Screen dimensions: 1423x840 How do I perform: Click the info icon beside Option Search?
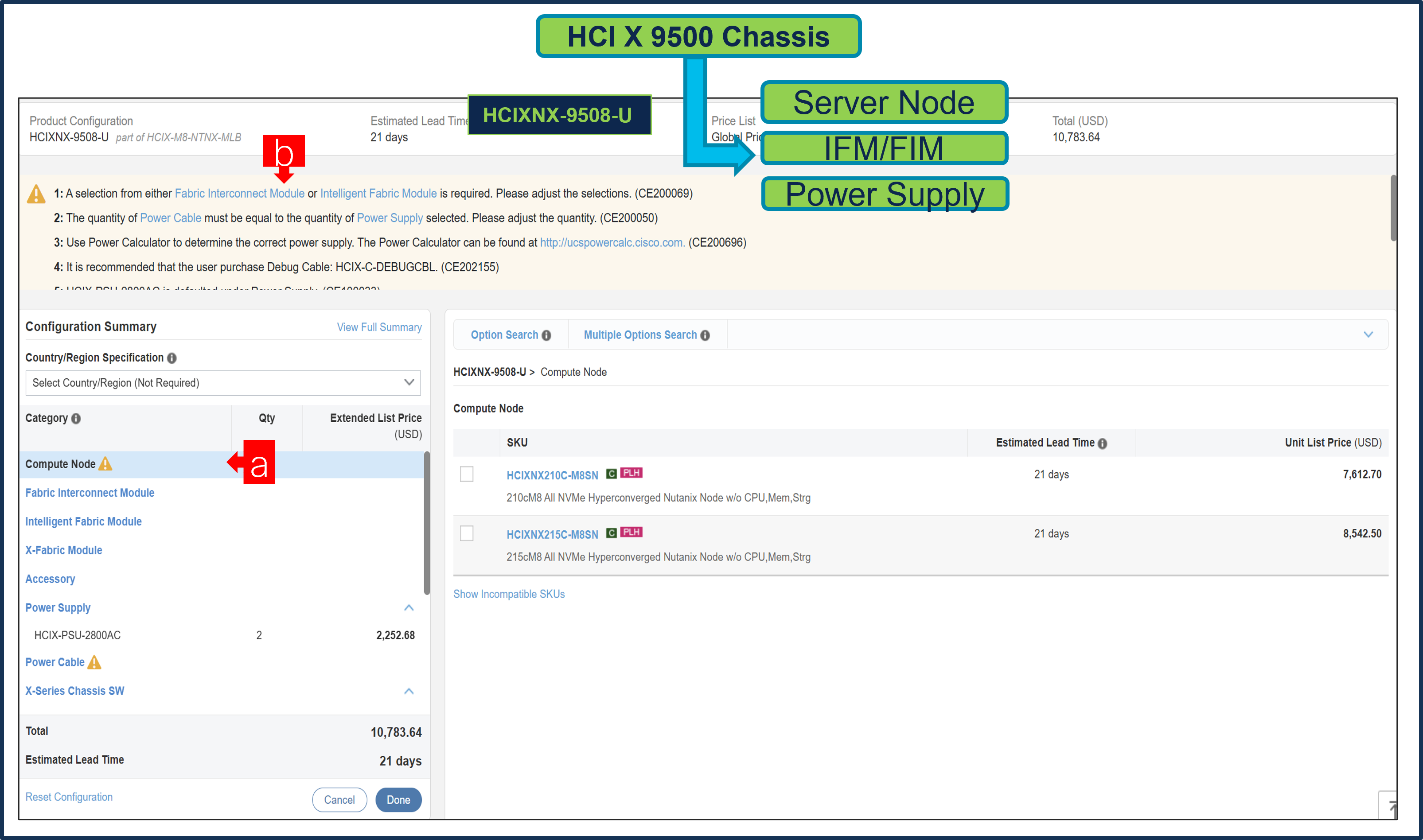tap(546, 335)
